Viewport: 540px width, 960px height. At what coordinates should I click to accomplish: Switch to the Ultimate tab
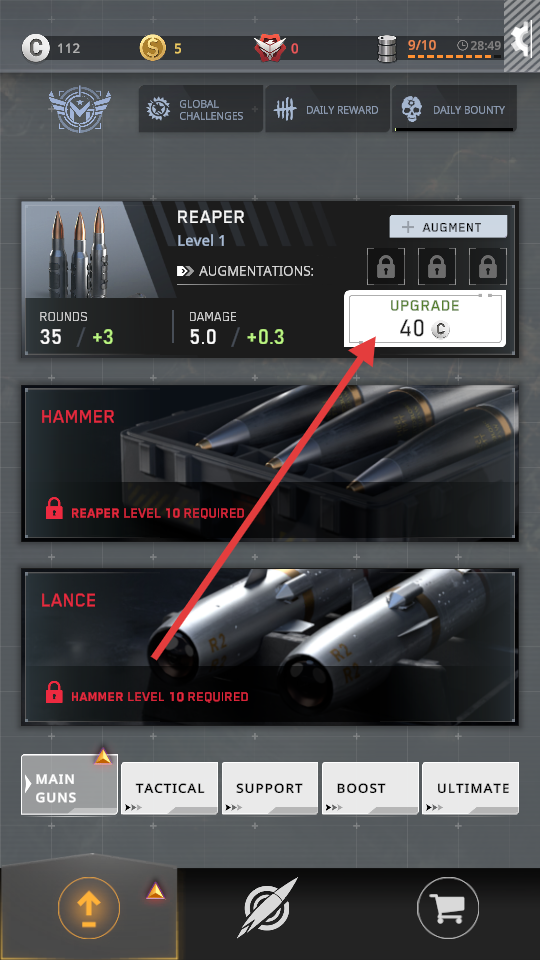coord(471,789)
